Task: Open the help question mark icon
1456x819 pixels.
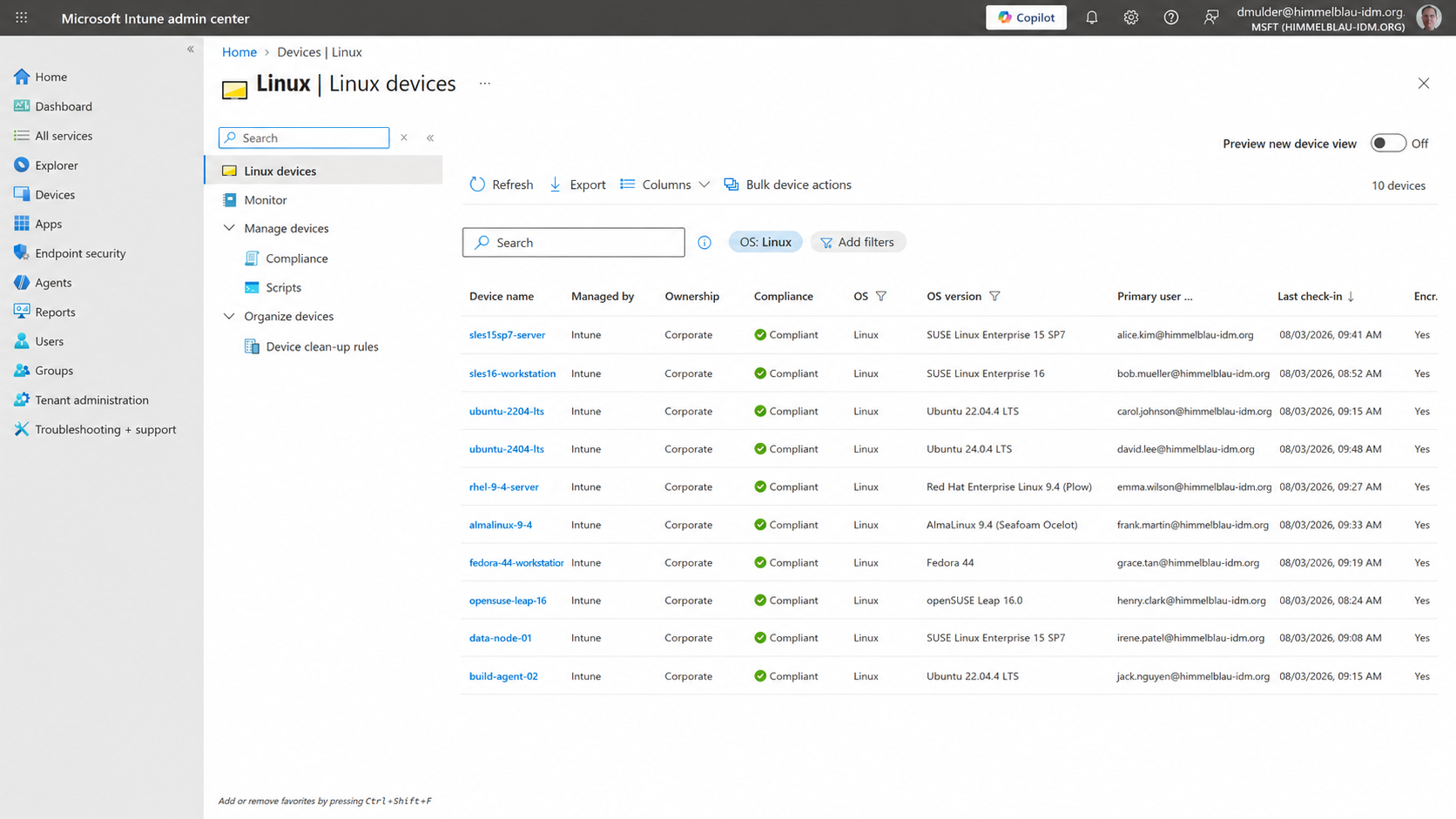Action: pos(1171,17)
